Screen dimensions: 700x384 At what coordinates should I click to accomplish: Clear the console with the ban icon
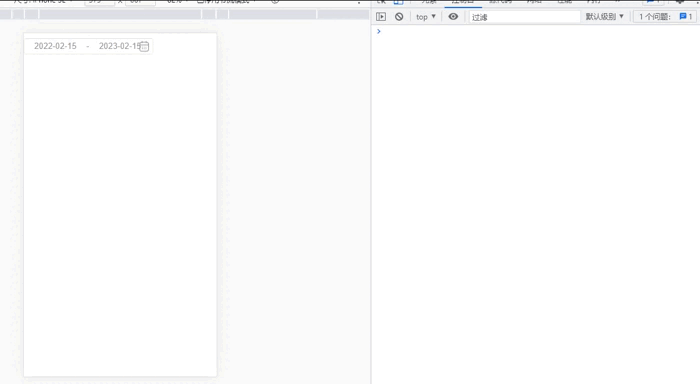pyautogui.click(x=399, y=17)
